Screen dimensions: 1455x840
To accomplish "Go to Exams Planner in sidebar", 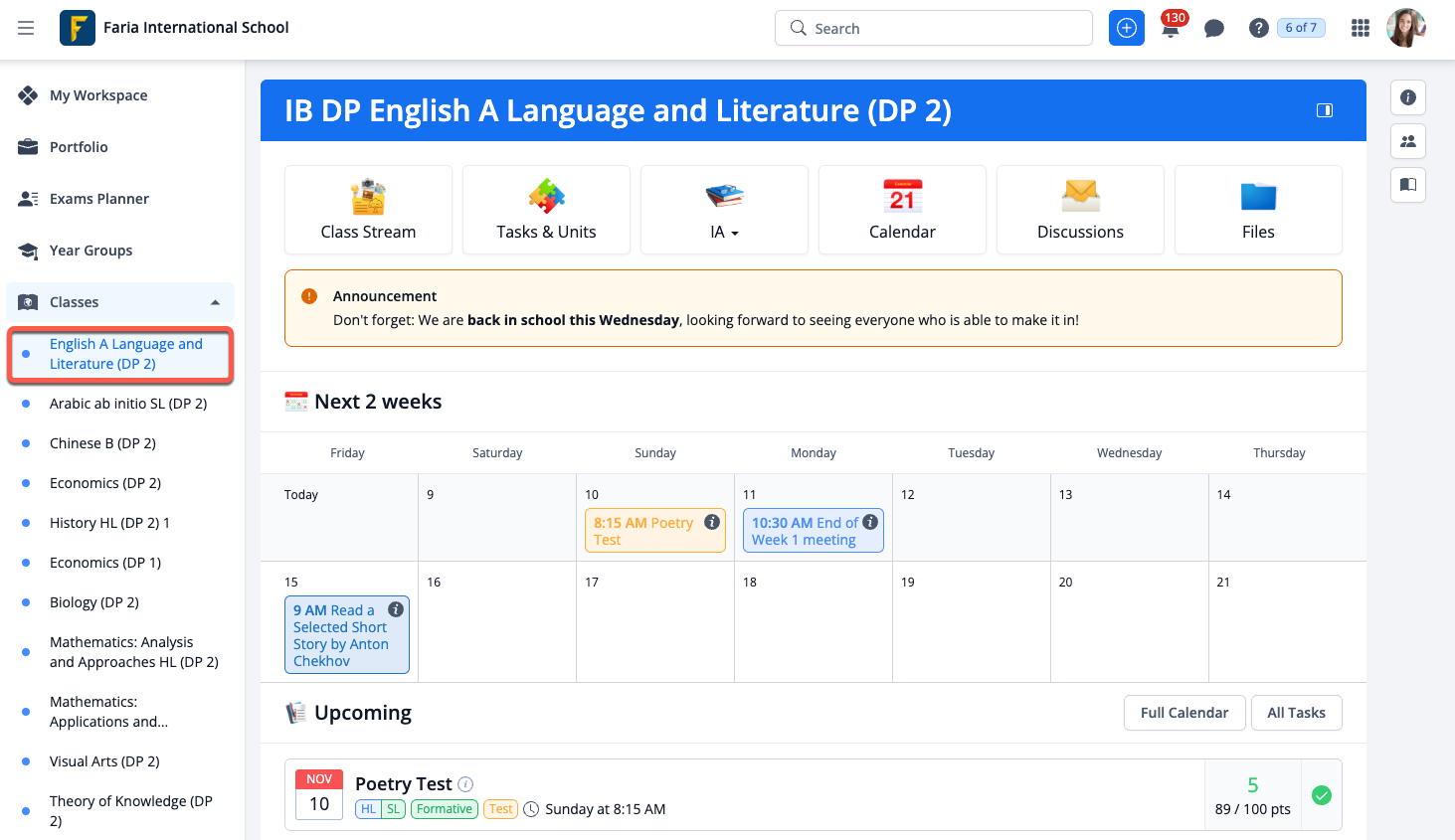I will tap(98, 199).
